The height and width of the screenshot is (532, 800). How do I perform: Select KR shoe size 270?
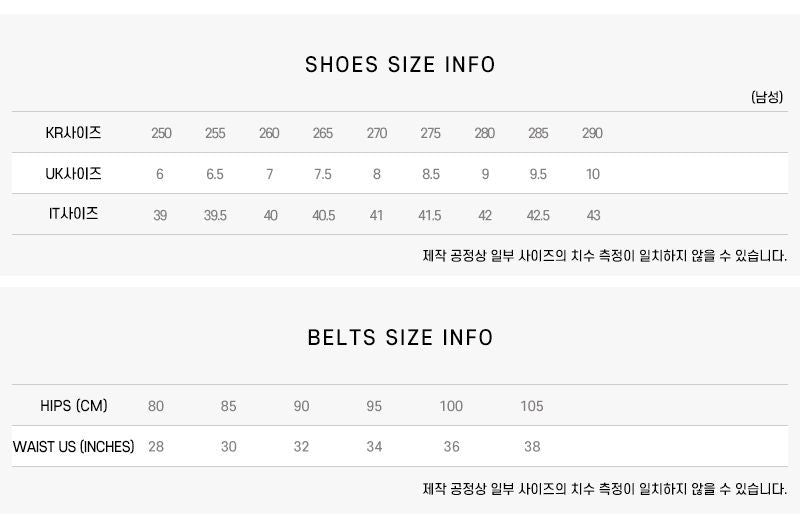click(x=377, y=133)
